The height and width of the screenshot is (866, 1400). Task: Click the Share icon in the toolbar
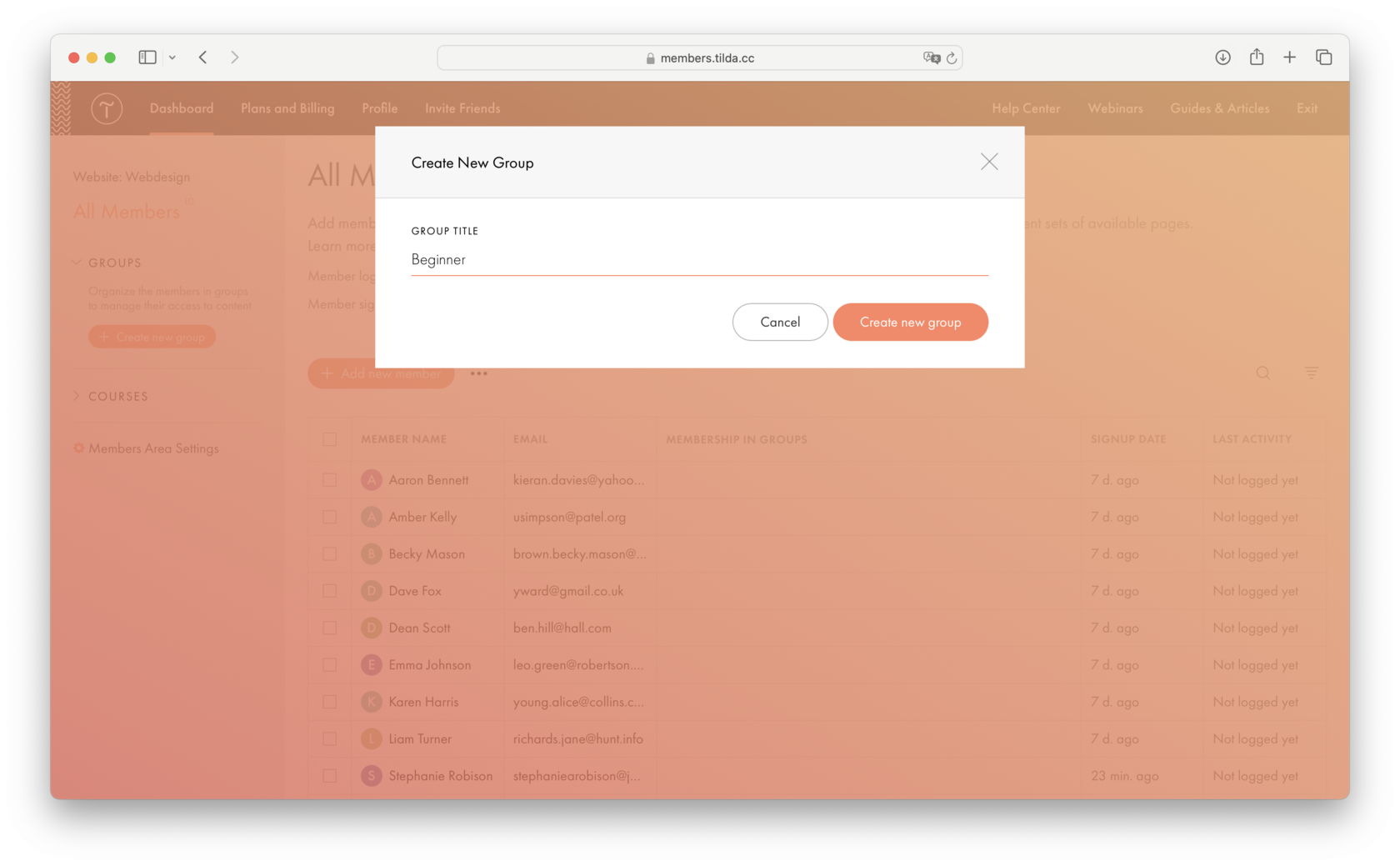click(x=1257, y=57)
